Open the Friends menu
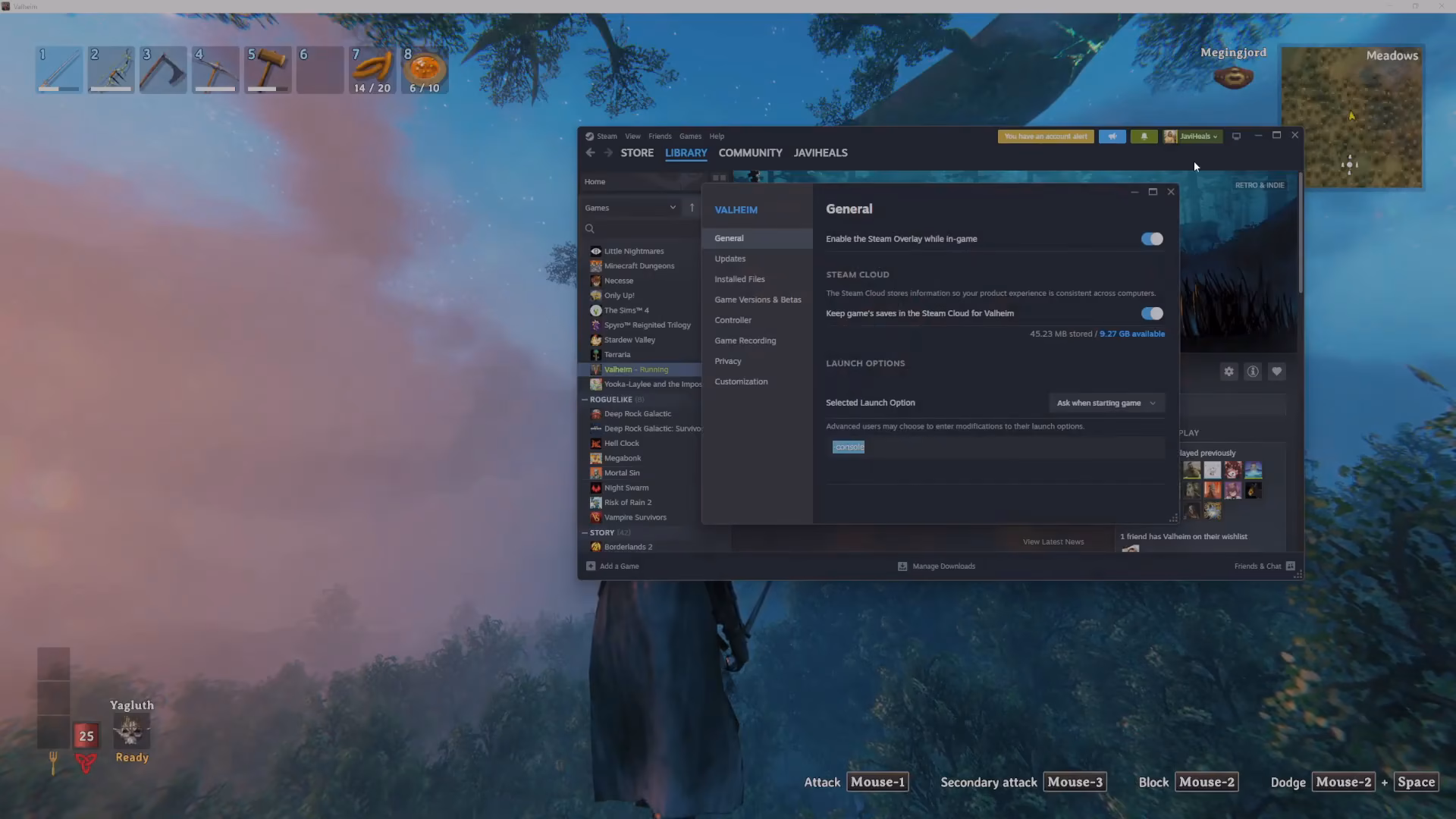The width and height of the screenshot is (1456, 819). pos(660,136)
